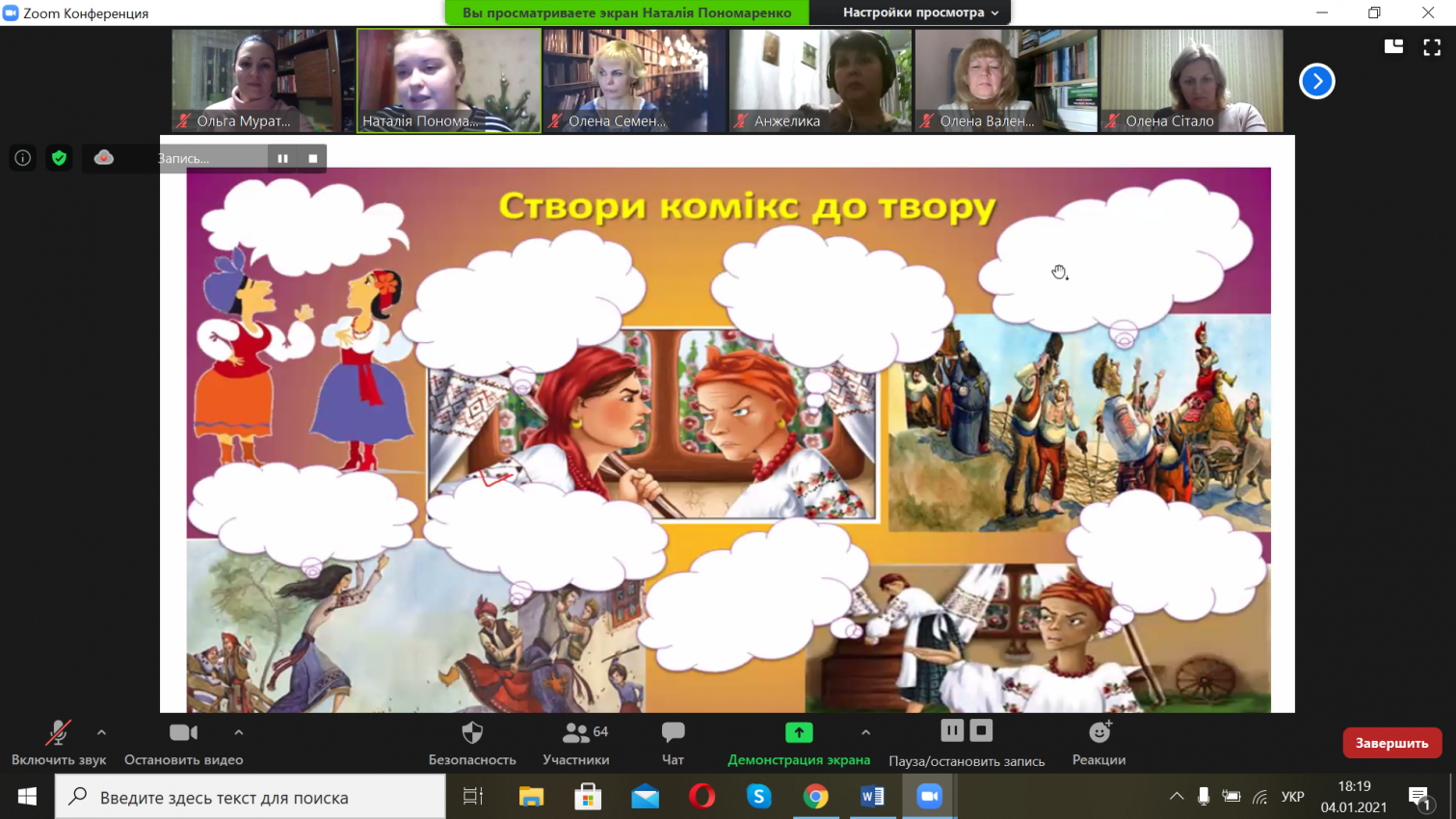Select Анжелика video thumbnail
Screen dimensions: 1456x819
point(820,80)
